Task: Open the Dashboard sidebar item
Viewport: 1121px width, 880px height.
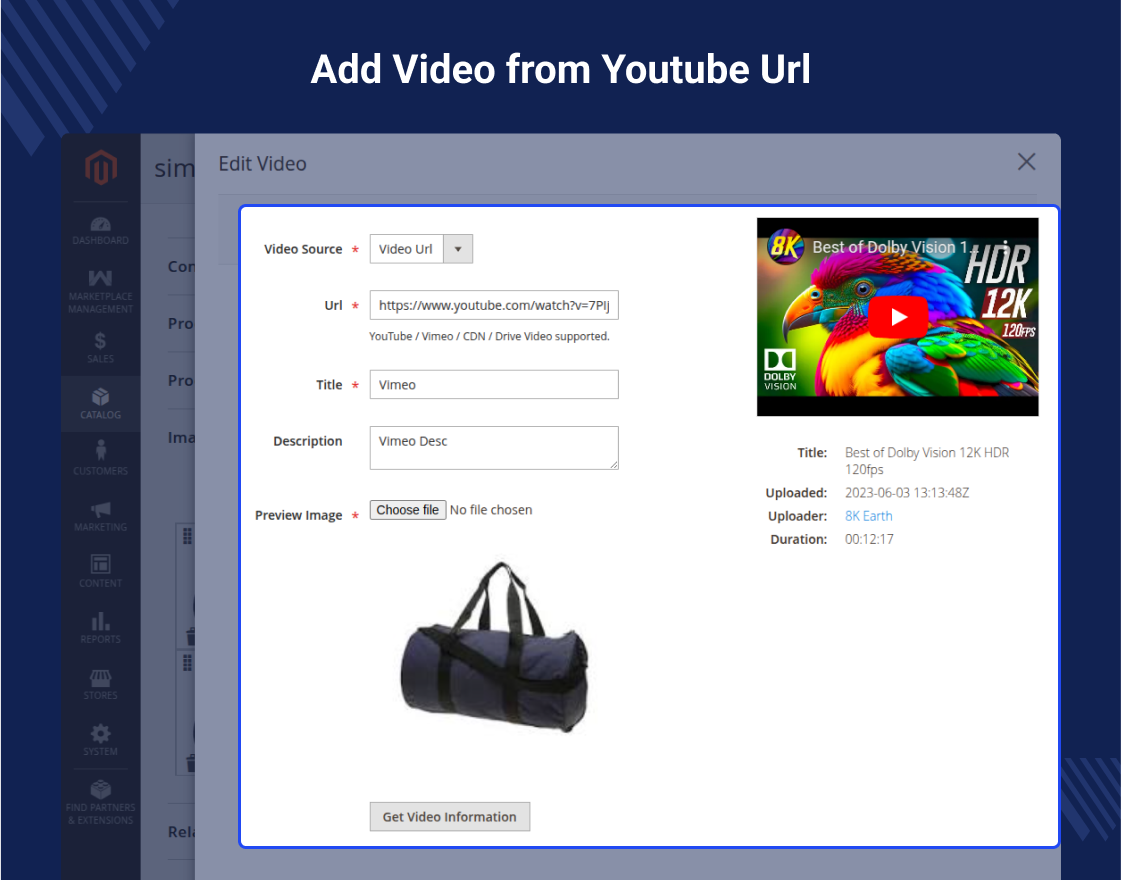Action: coord(101,231)
